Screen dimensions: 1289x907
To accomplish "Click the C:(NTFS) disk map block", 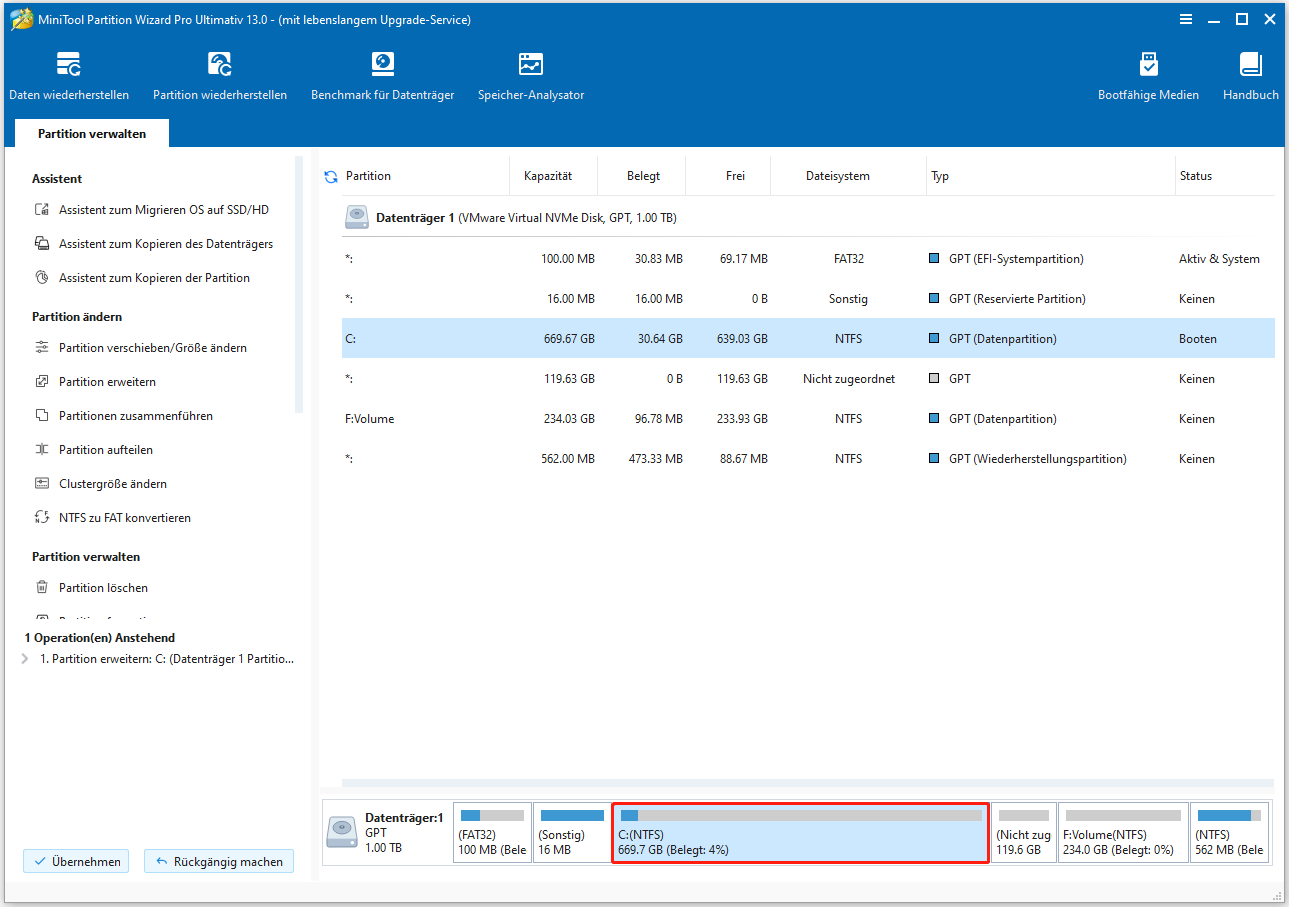I will 799,833.
